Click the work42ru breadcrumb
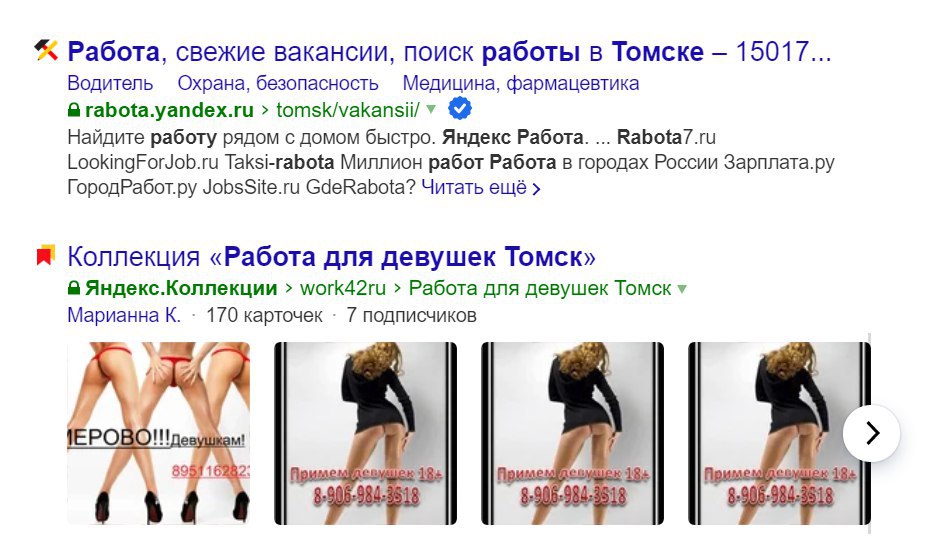Viewport: 935px width, 553px height. (343, 289)
